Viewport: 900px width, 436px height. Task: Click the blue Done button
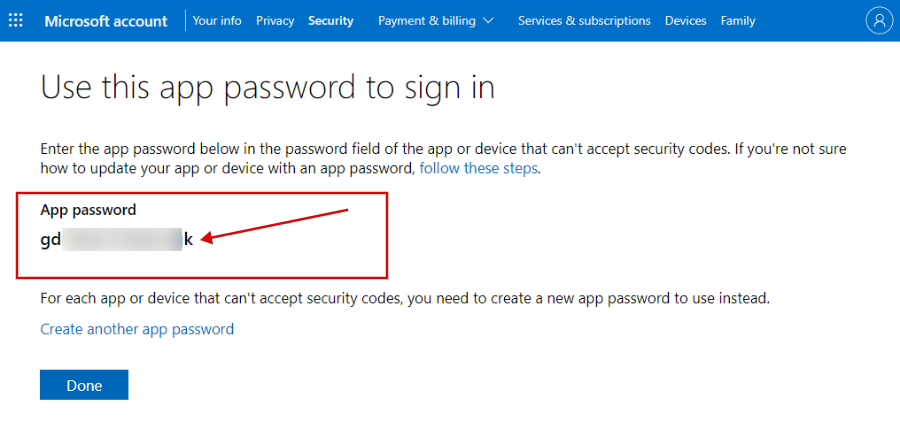[x=84, y=385]
